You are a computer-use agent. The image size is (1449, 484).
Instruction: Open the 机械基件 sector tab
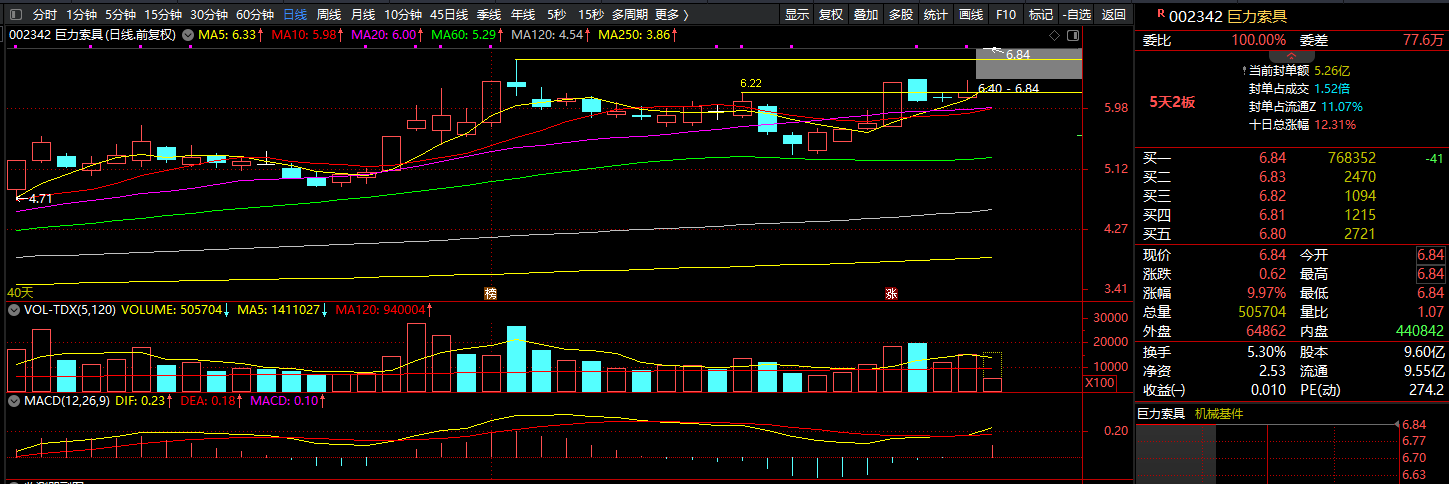[x=1220, y=413]
